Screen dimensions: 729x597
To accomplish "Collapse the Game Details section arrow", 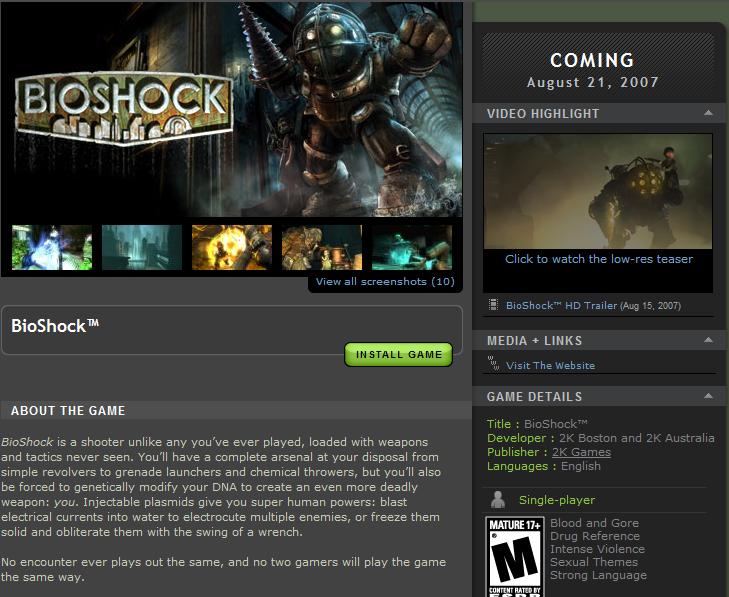I will pos(708,396).
